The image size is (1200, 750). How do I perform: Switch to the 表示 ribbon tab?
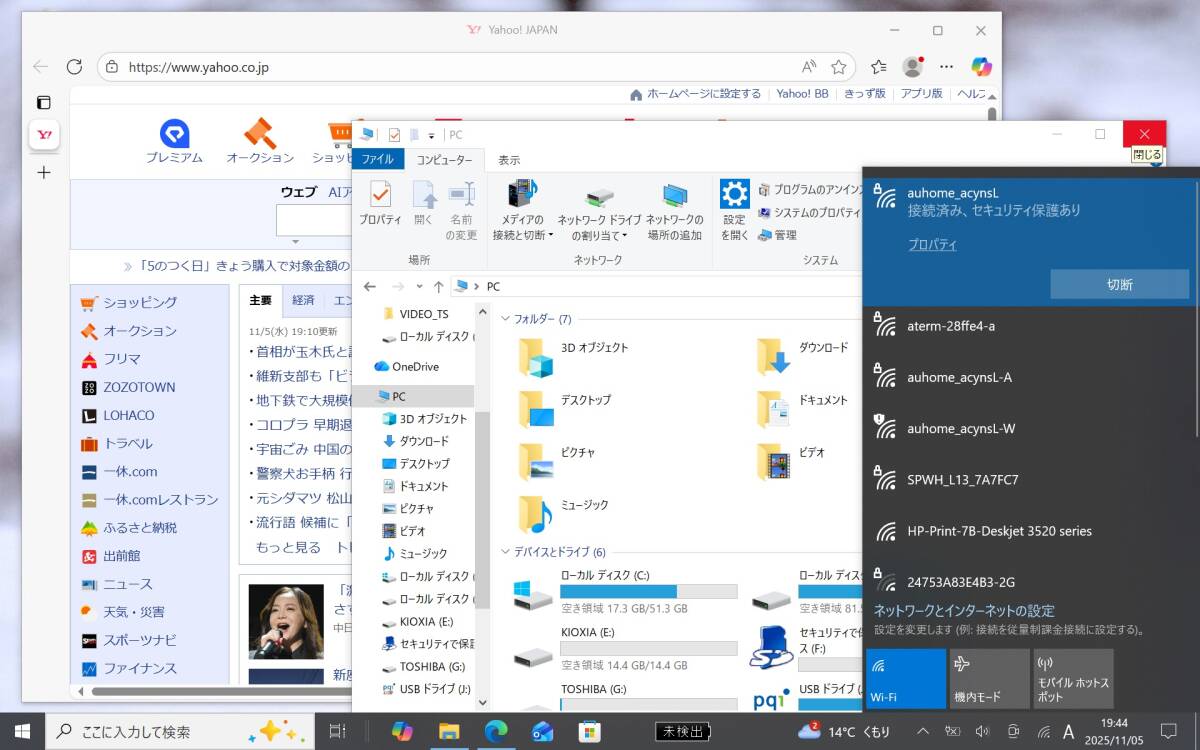tap(509, 160)
